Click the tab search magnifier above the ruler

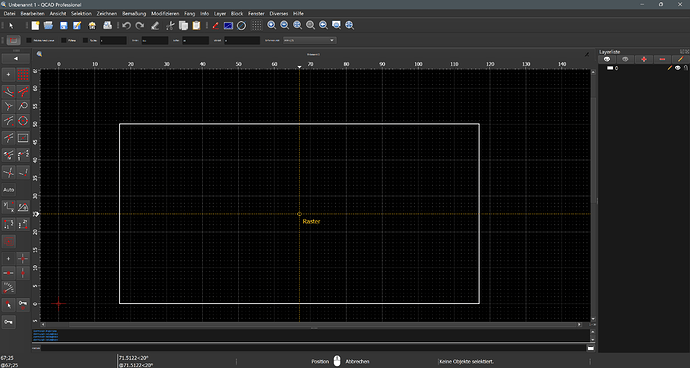[39, 54]
